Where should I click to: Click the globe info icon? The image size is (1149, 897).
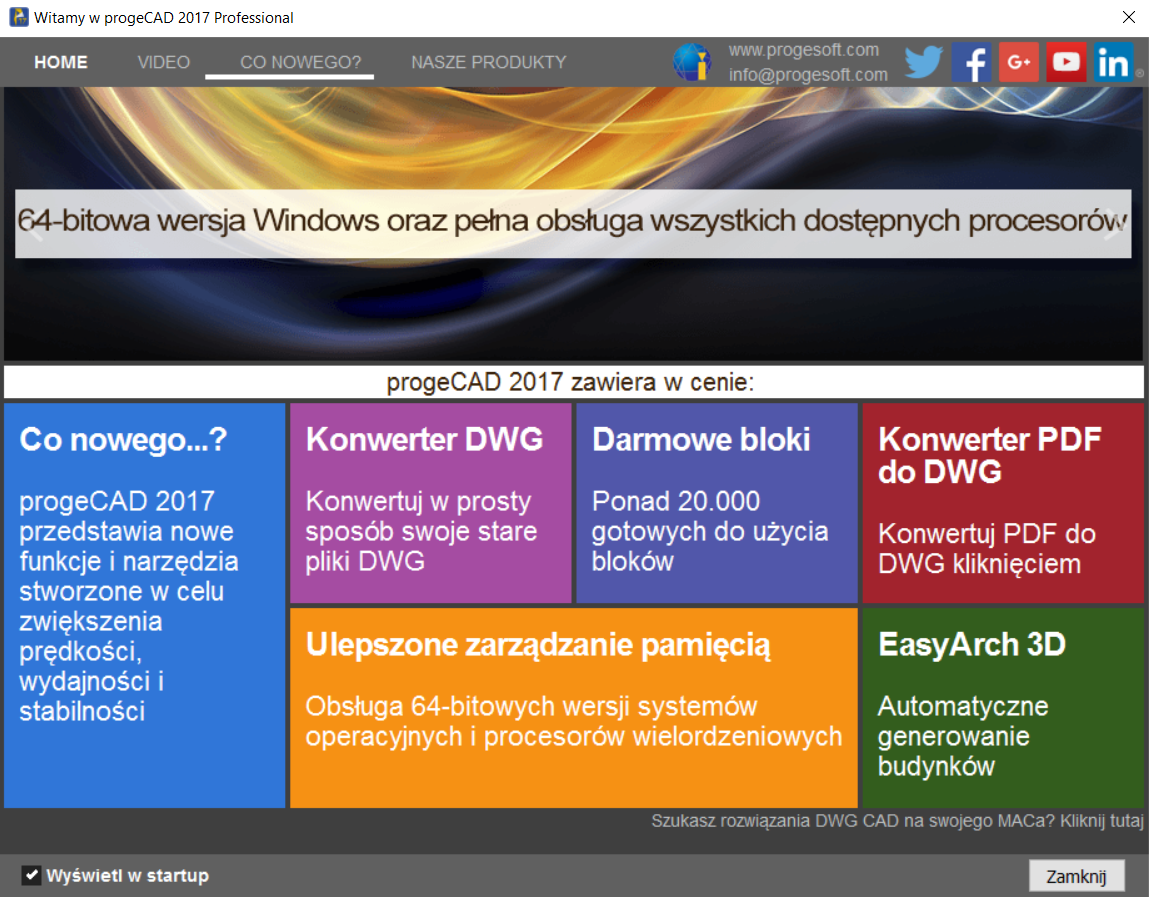691,62
